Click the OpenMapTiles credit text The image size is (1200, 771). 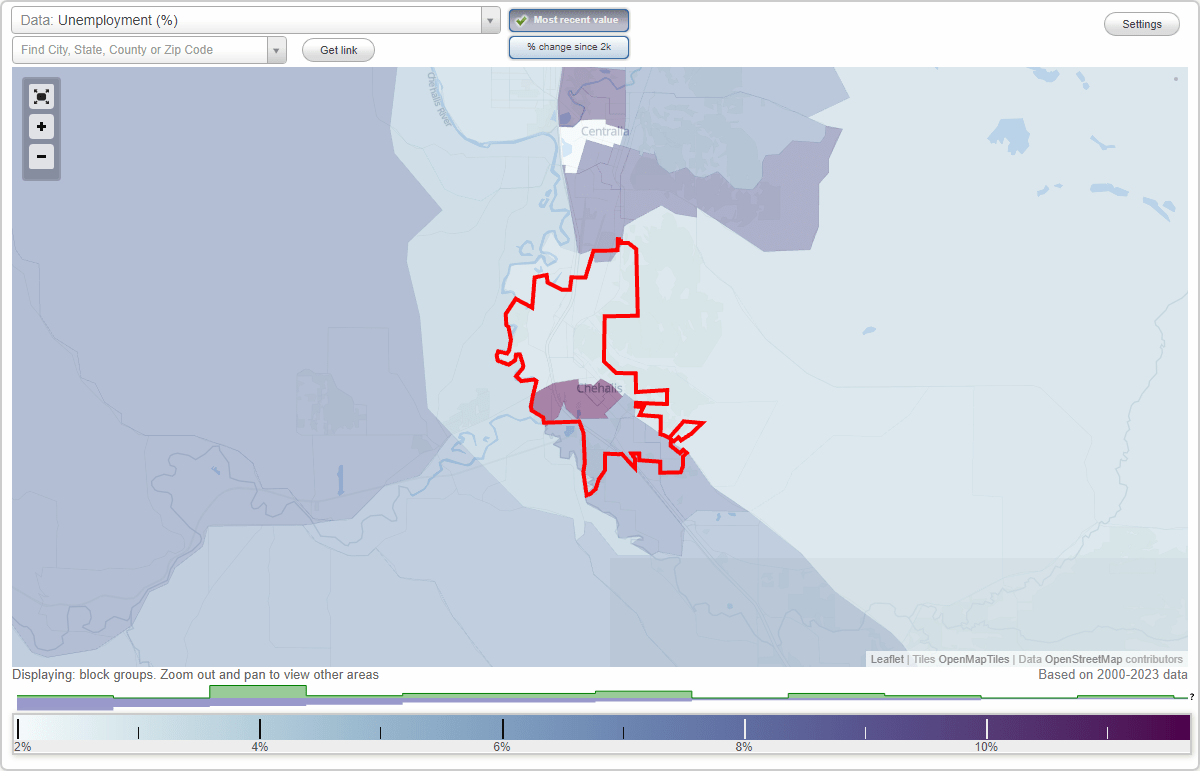(974, 659)
